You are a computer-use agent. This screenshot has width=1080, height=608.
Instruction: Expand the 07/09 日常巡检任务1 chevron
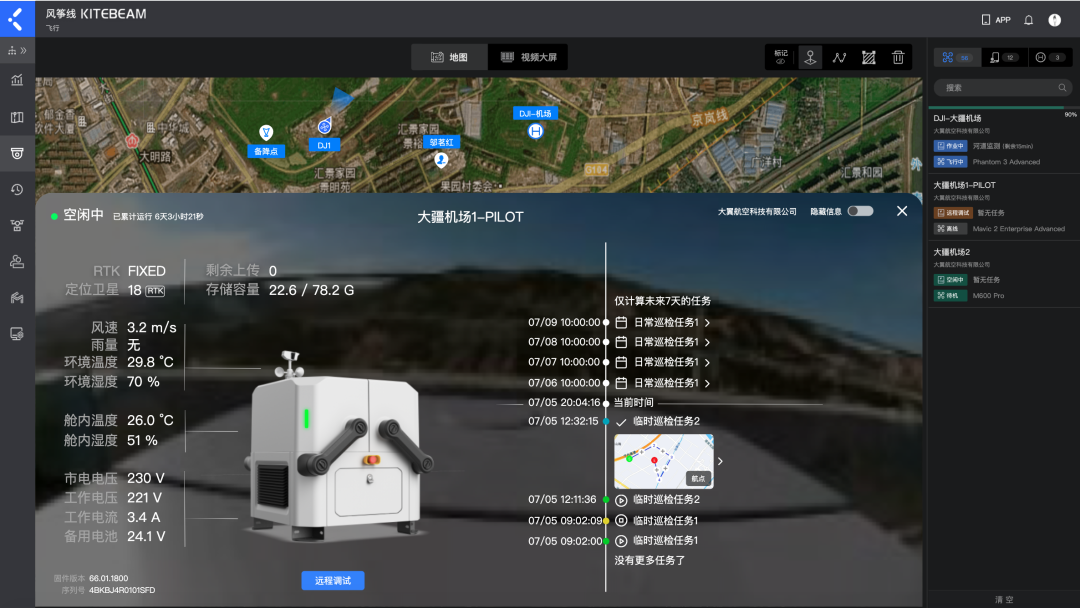707,323
